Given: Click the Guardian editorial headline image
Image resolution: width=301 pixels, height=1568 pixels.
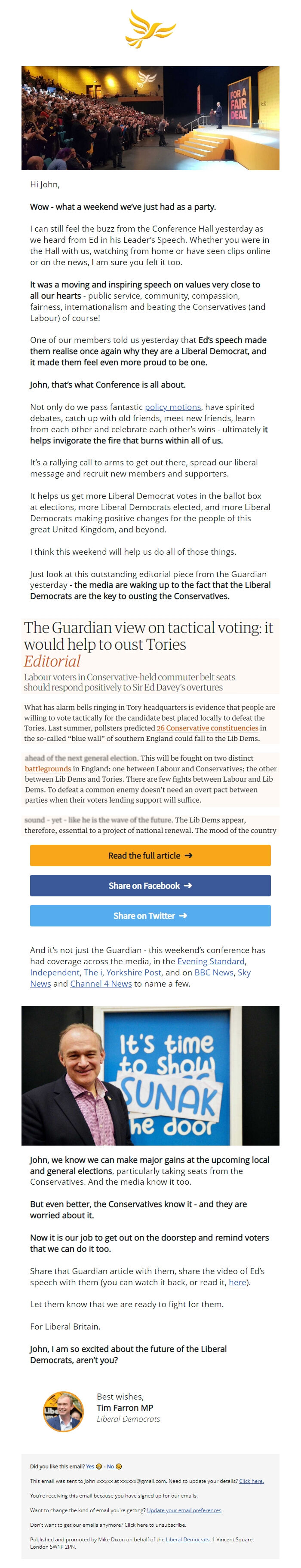Looking at the screenshot, I should (x=150, y=656).
